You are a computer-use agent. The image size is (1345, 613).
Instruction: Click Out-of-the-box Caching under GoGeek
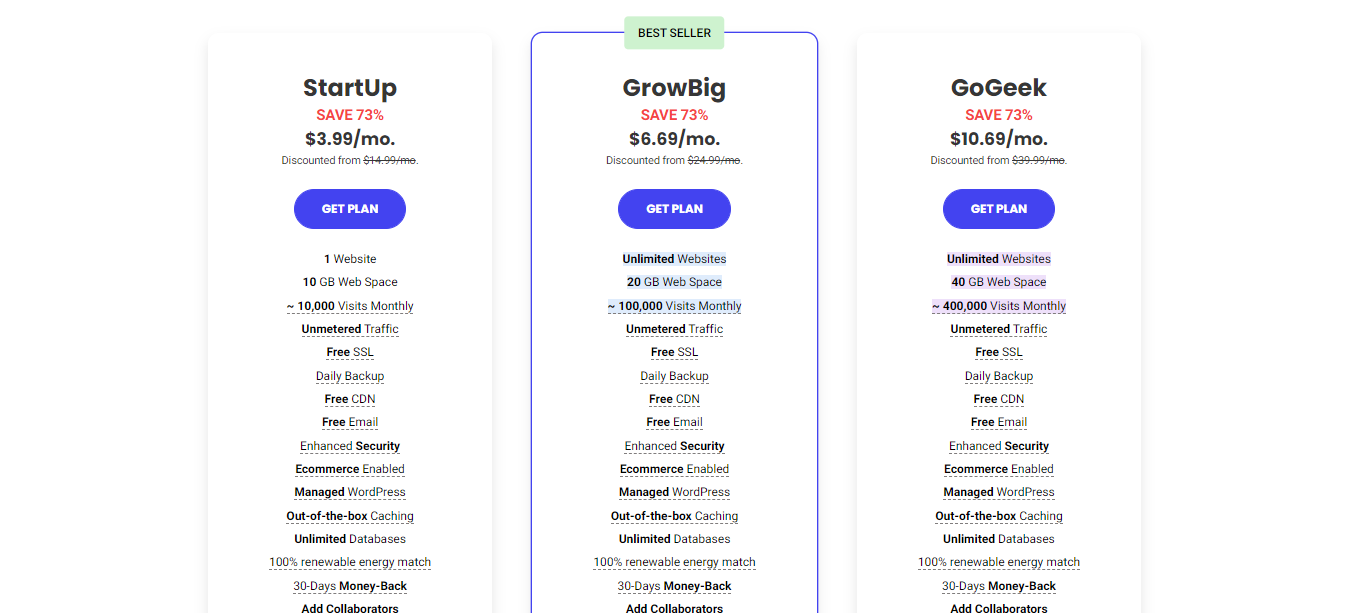pos(999,516)
